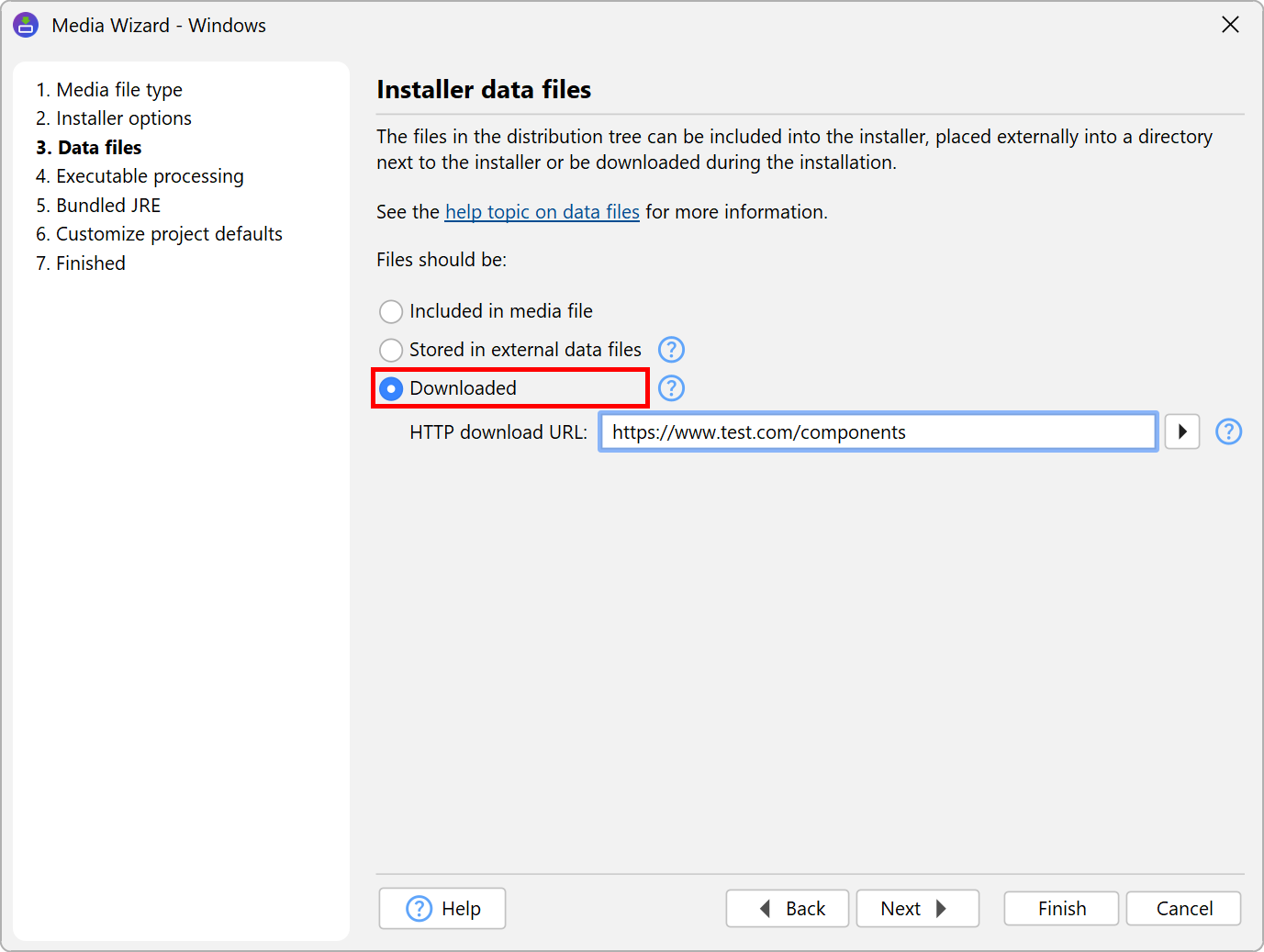Click help icon beside Stored in external data files

[x=672, y=350]
